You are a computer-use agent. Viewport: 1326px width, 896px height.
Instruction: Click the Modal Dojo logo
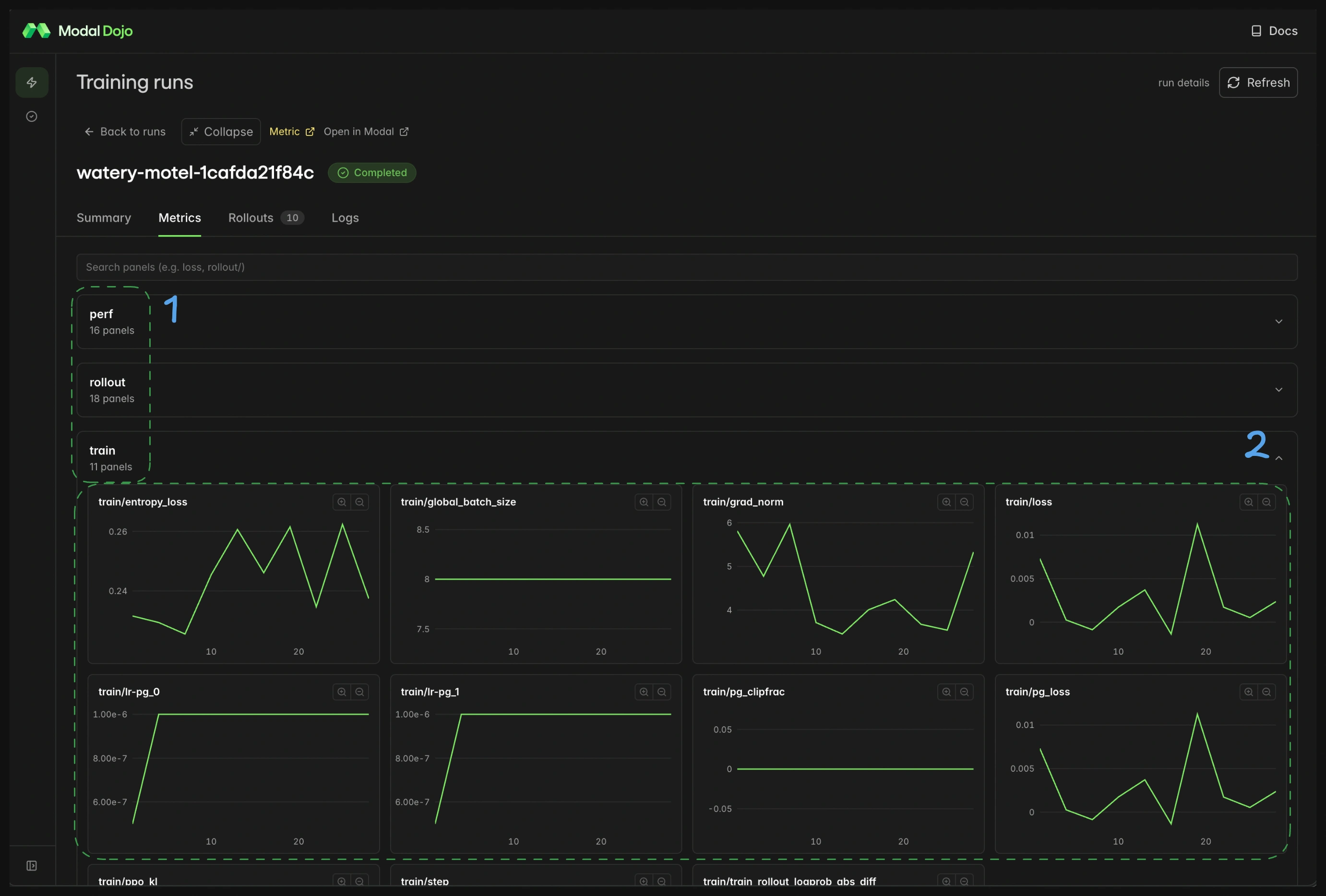(78, 31)
